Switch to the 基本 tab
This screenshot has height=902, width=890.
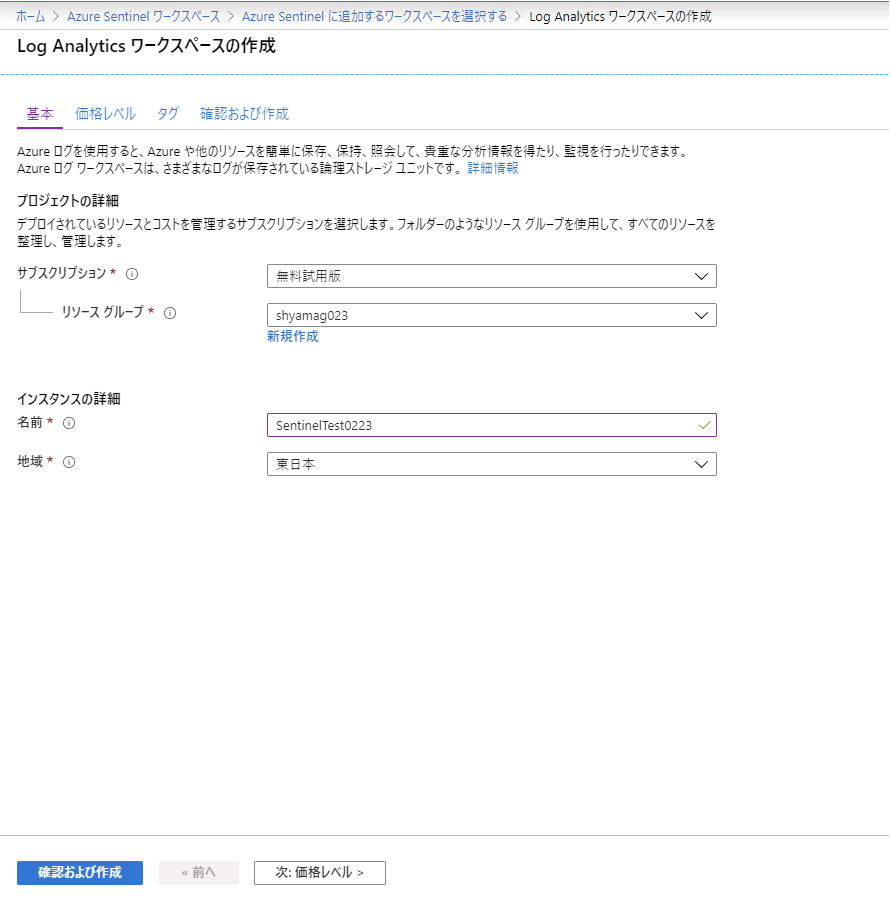[x=40, y=114]
